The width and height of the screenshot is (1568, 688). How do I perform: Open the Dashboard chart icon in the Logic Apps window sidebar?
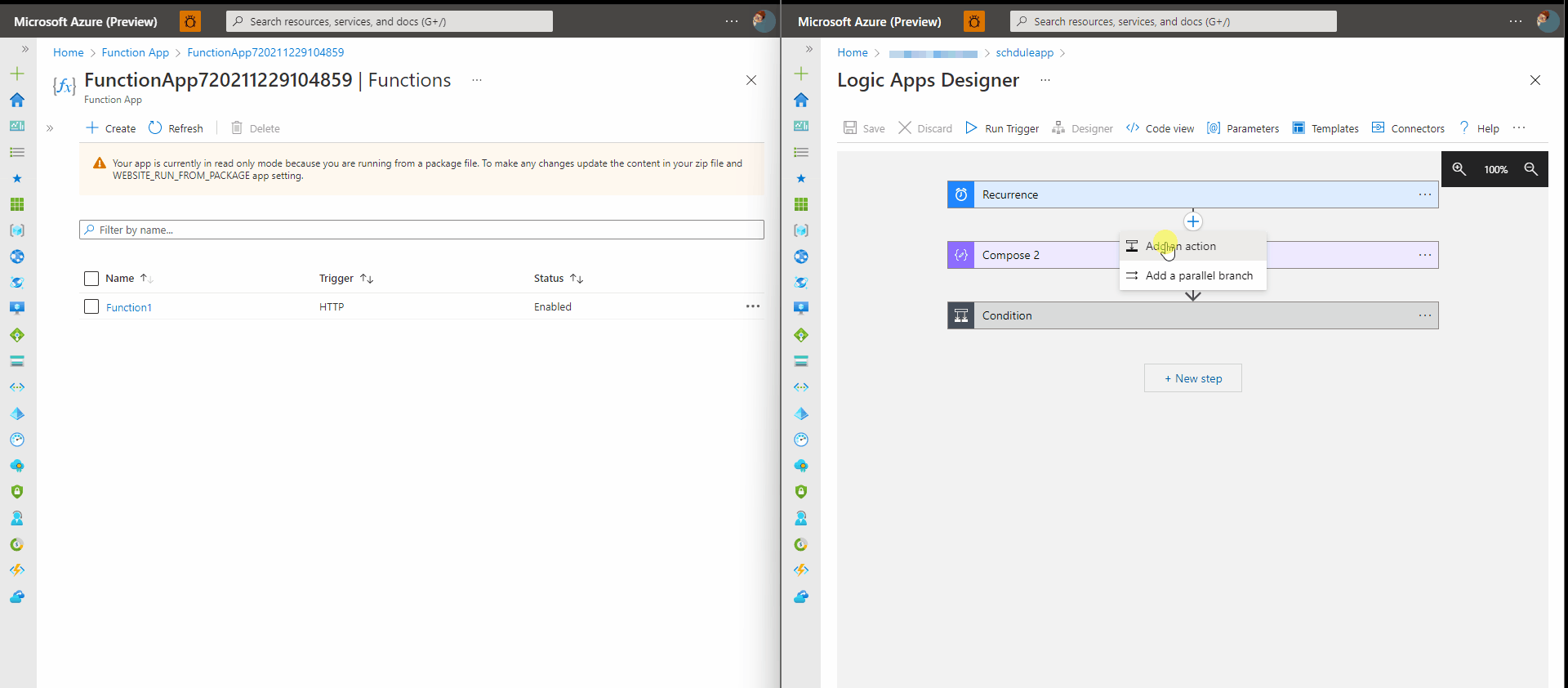[x=801, y=126]
